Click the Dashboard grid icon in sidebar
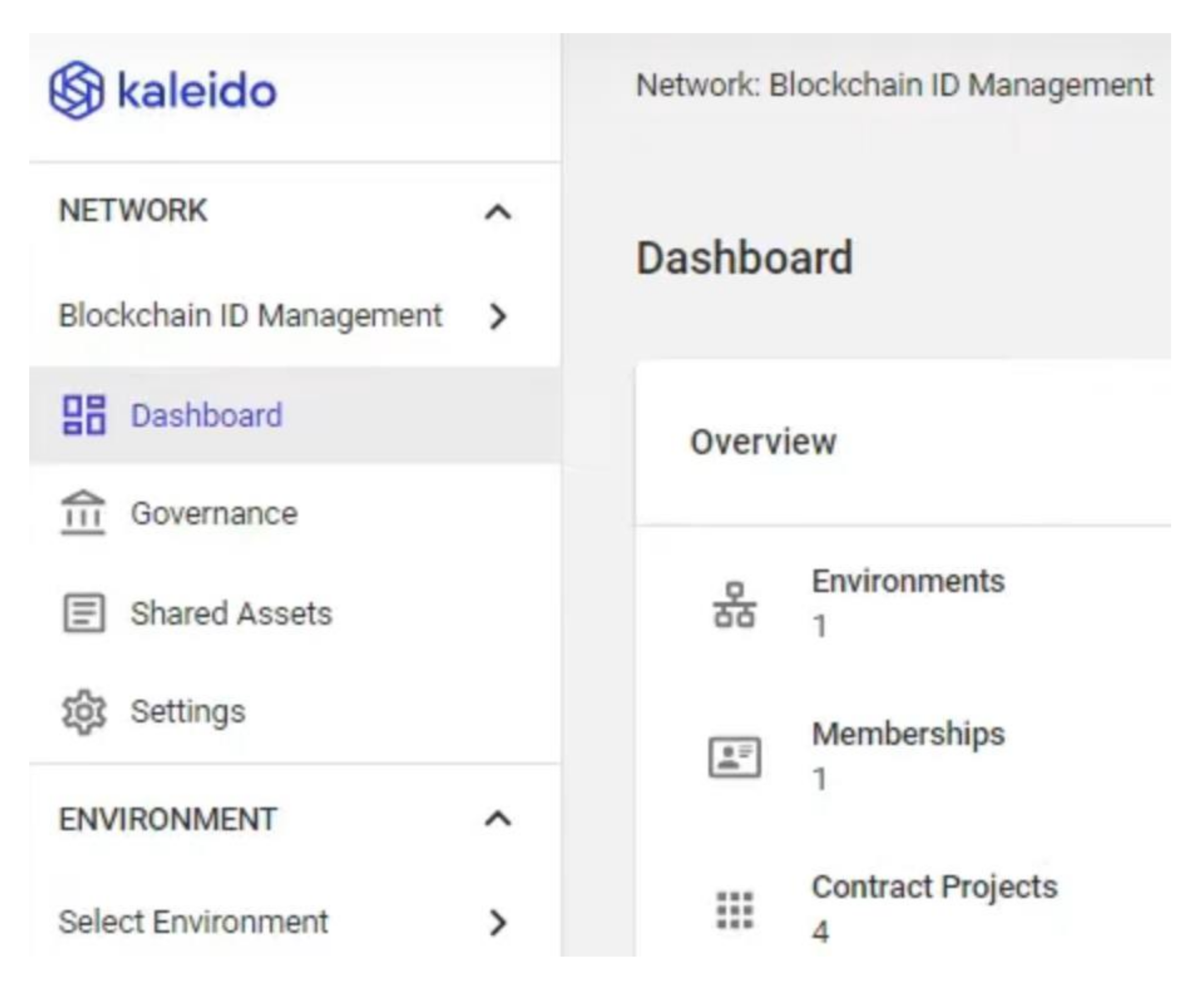This screenshot has height=984, width=1204. (84, 415)
